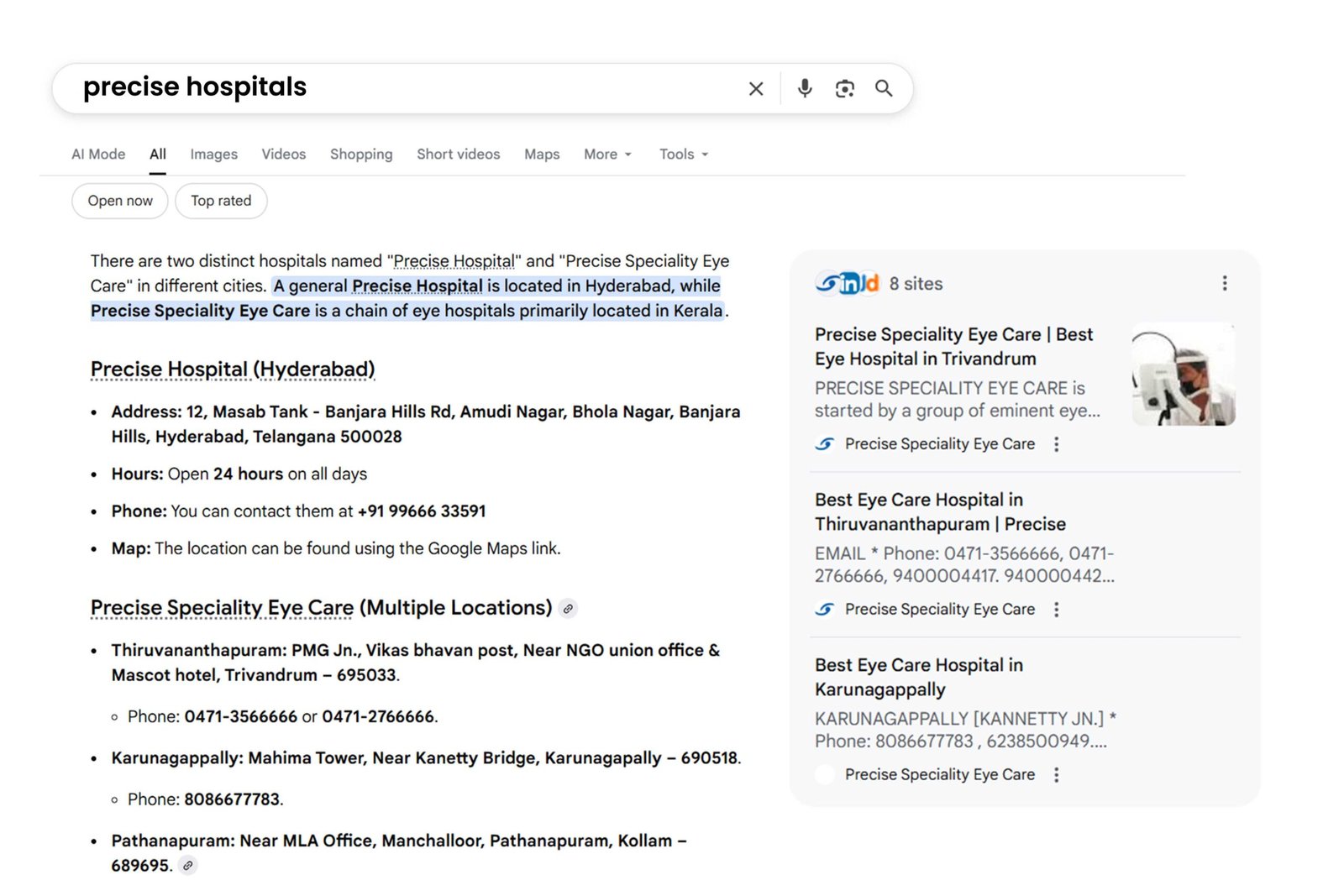Open three-dot menu beside 8 sites
The image size is (1344, 896).
point(1224,284)
